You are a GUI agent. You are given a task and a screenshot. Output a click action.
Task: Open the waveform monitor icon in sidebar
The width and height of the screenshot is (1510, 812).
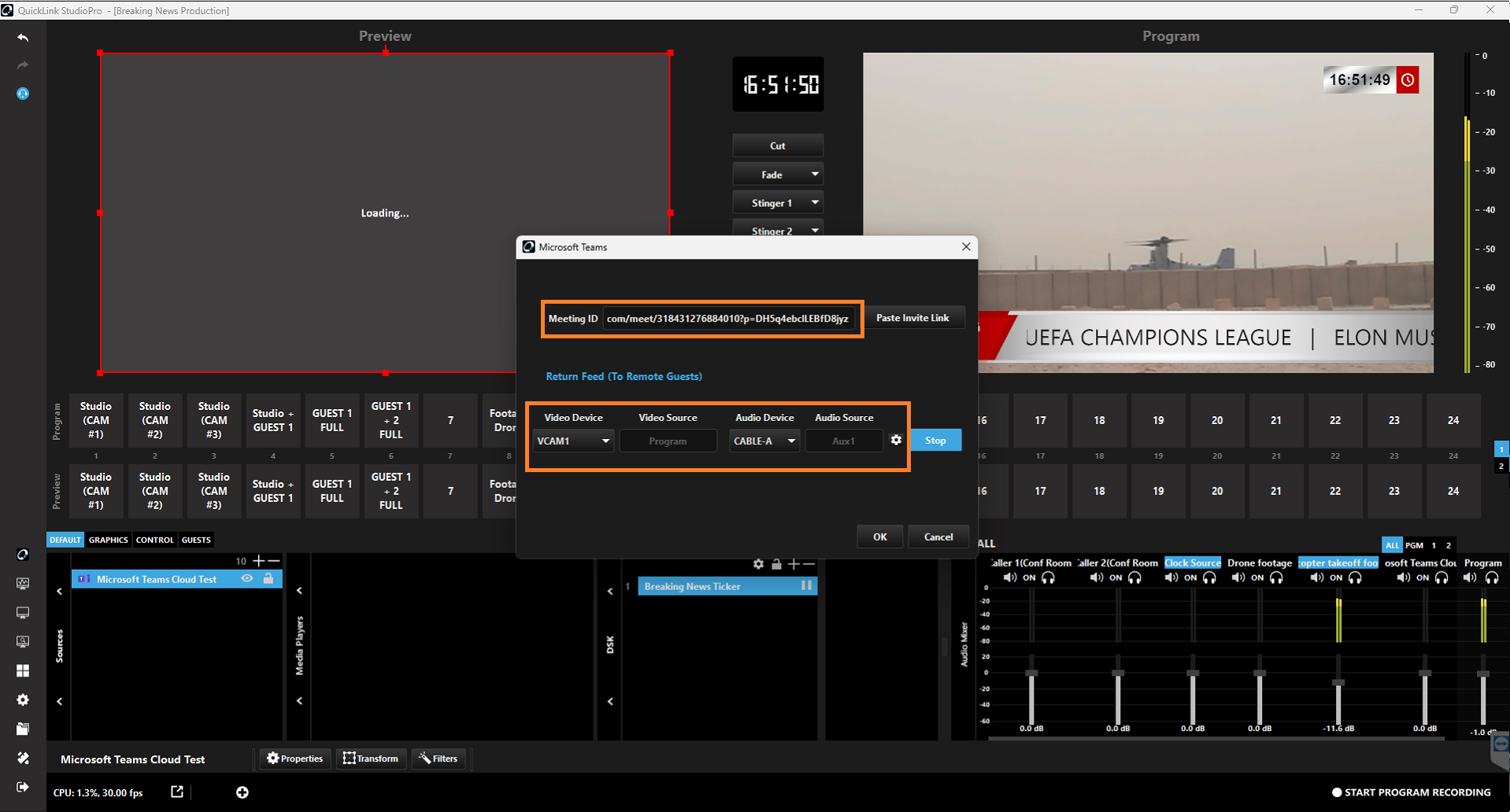23,584
